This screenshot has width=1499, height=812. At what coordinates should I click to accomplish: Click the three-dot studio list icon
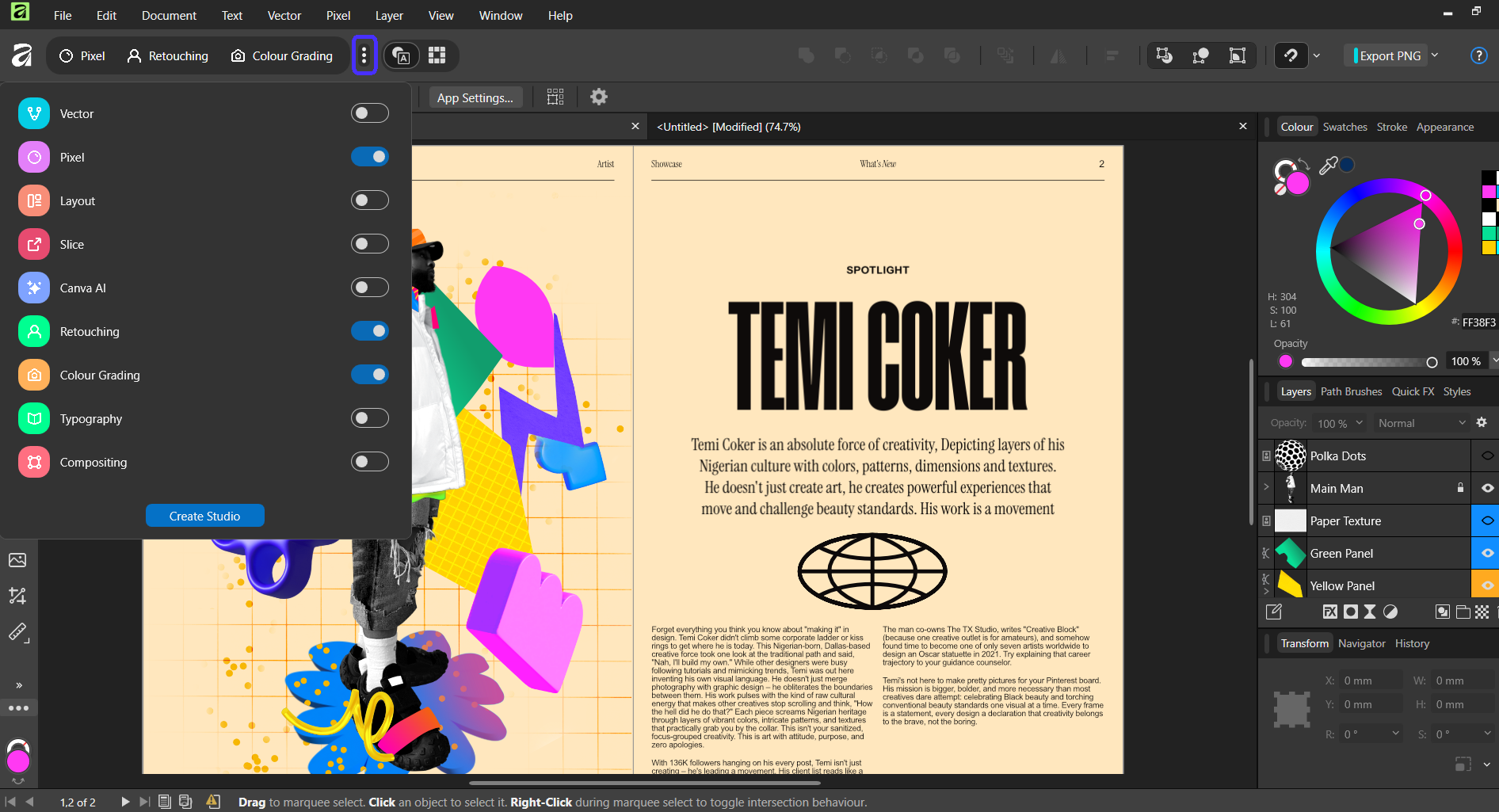coord(364,55)
